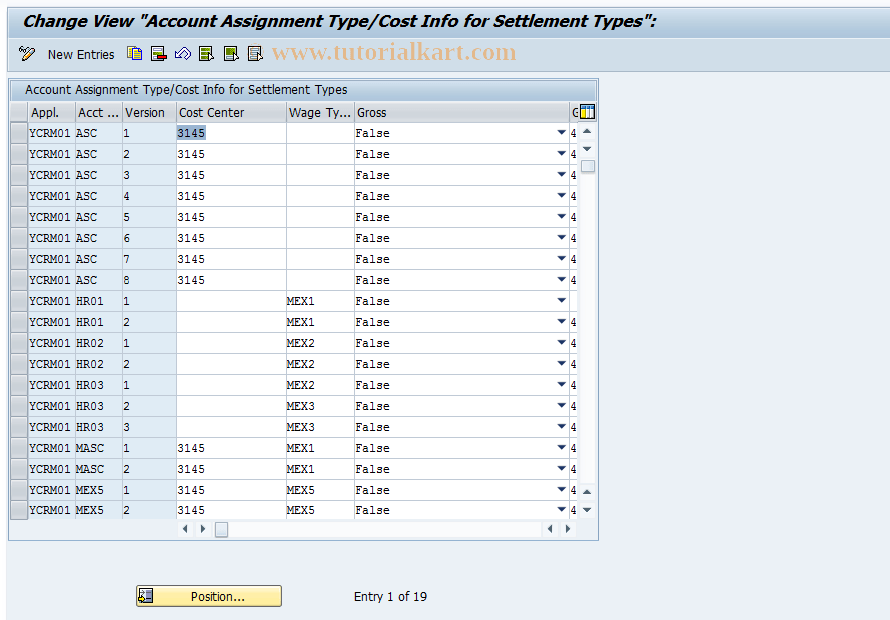
Task: Open the Gross dropdown for HR02 version 1
Action: pyautogui.click(x=563, y=342)
